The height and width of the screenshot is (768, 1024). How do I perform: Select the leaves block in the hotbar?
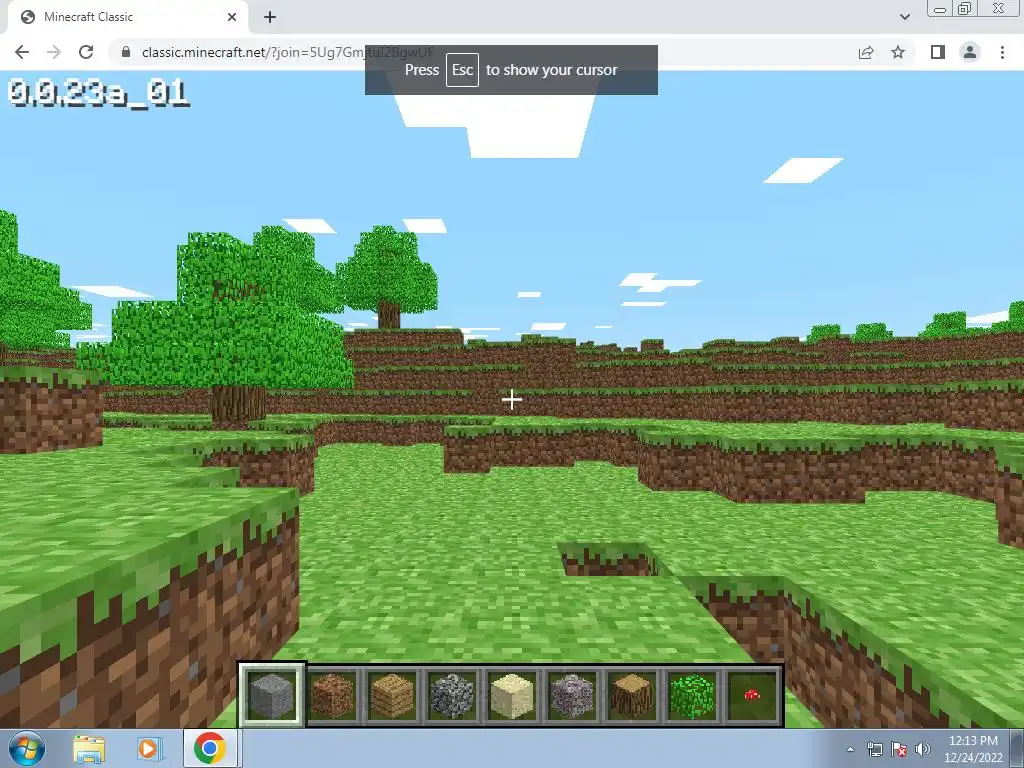pyautogui.click(x=692, y=695)
